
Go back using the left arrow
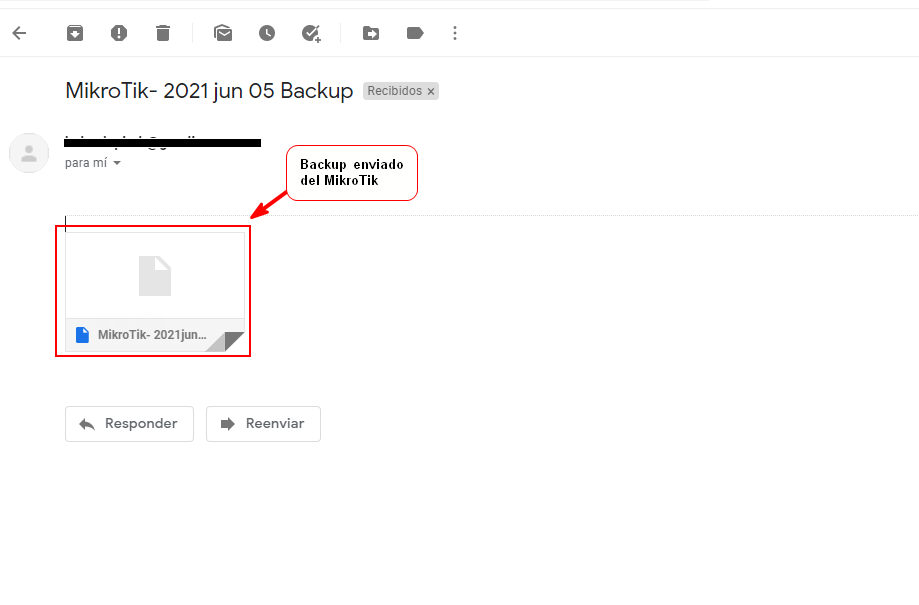[x=19, y=33]
